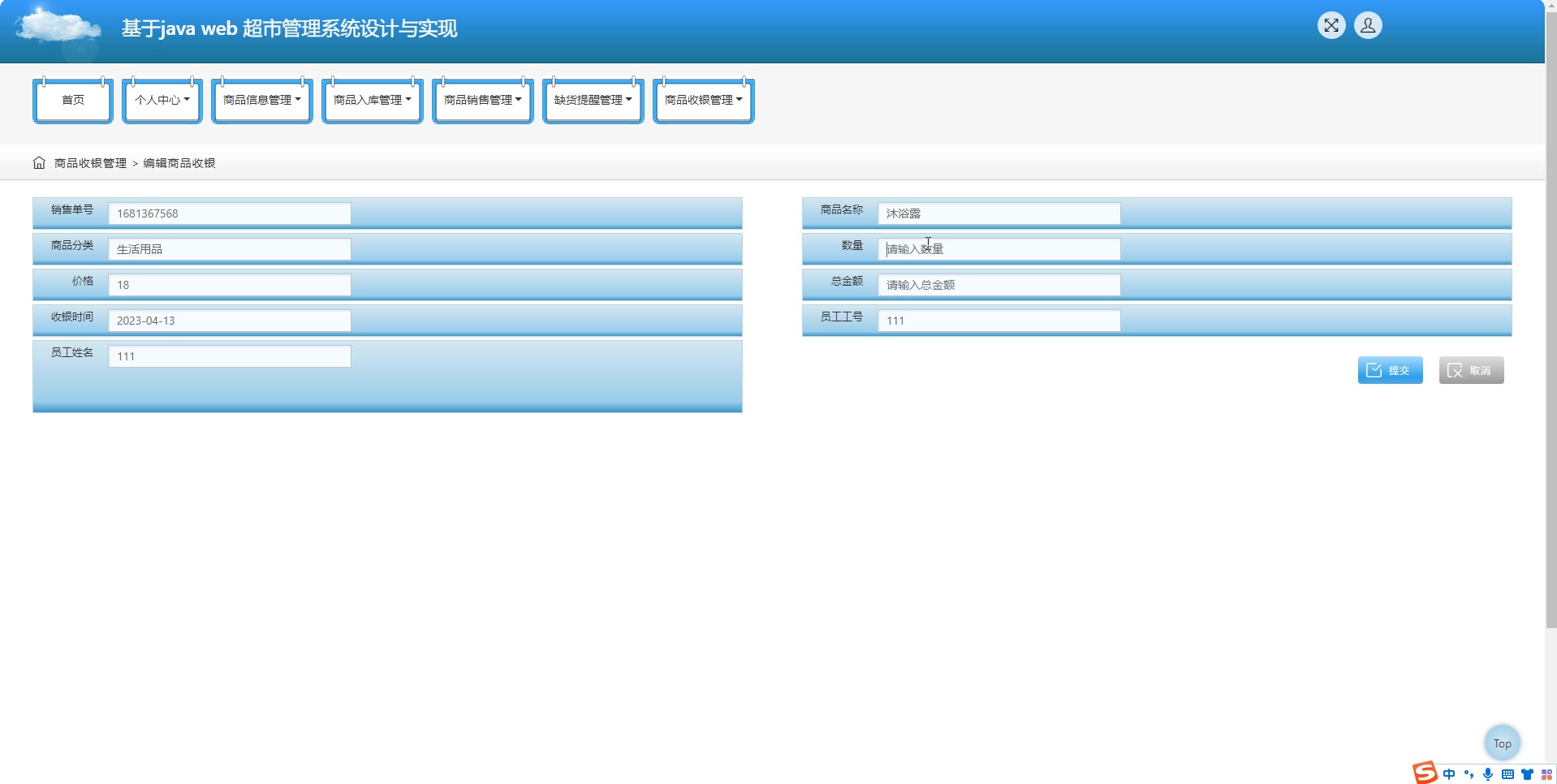
Task: Click the fullscreen toggle icon in header
Action: (1331, 25)
